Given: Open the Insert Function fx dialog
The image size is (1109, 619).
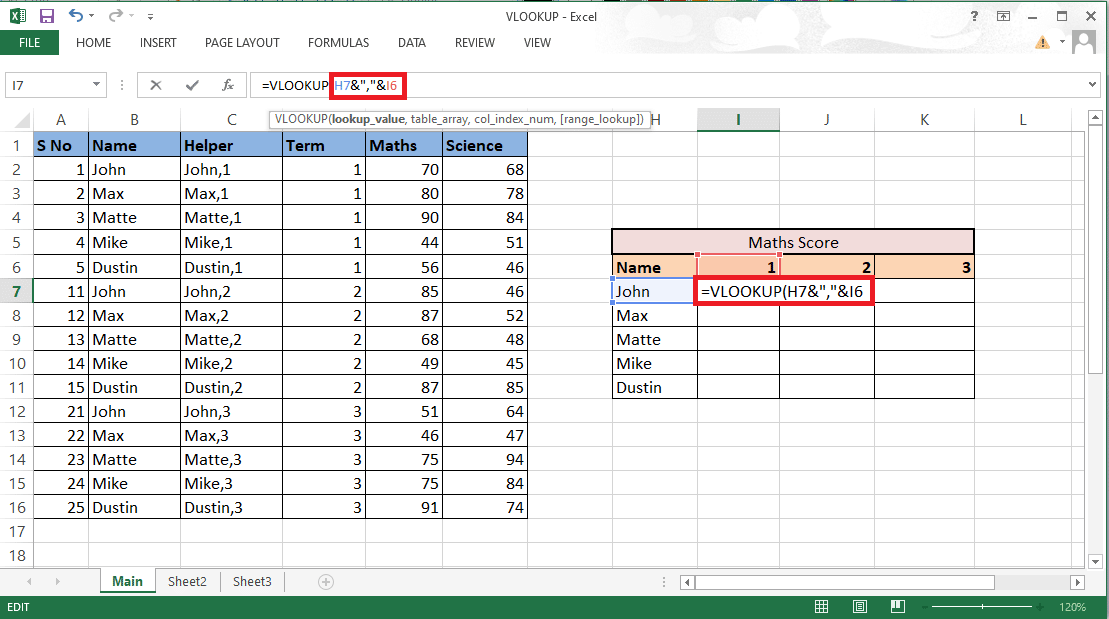Looking at the screenshot, I should point(228,85).
